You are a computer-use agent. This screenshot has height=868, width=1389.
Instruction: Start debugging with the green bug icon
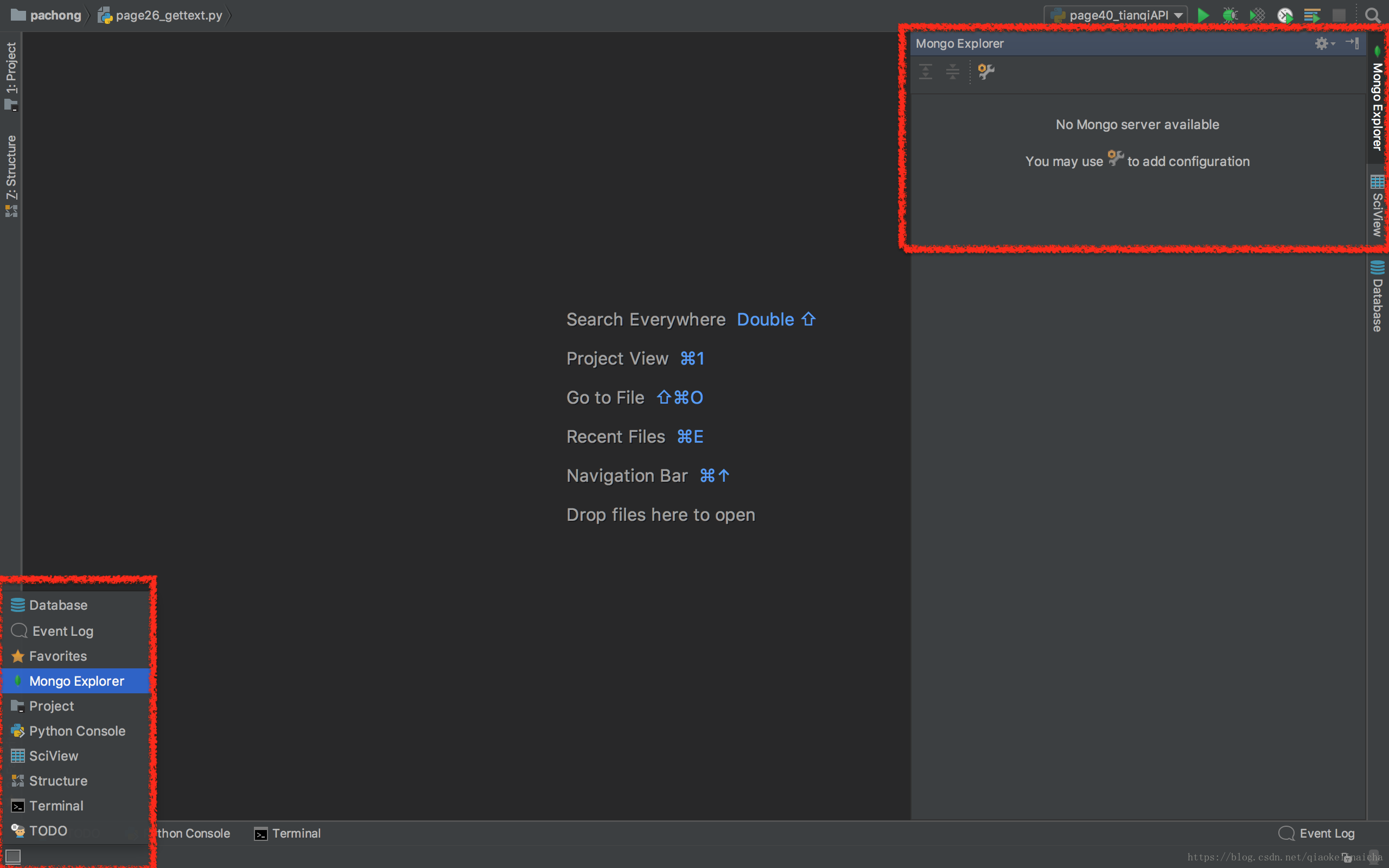point(1229,15)
